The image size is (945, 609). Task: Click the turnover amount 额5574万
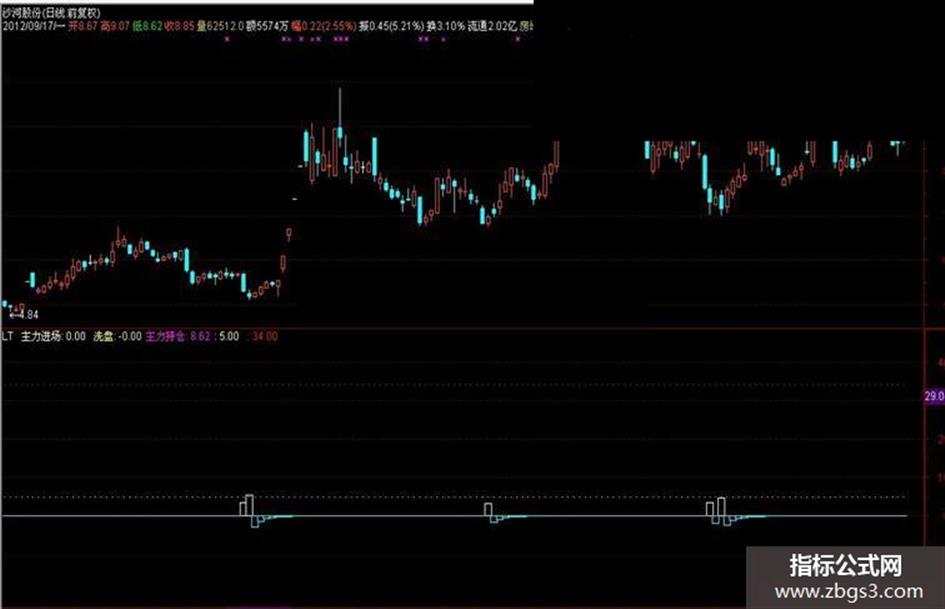(267, 26)
